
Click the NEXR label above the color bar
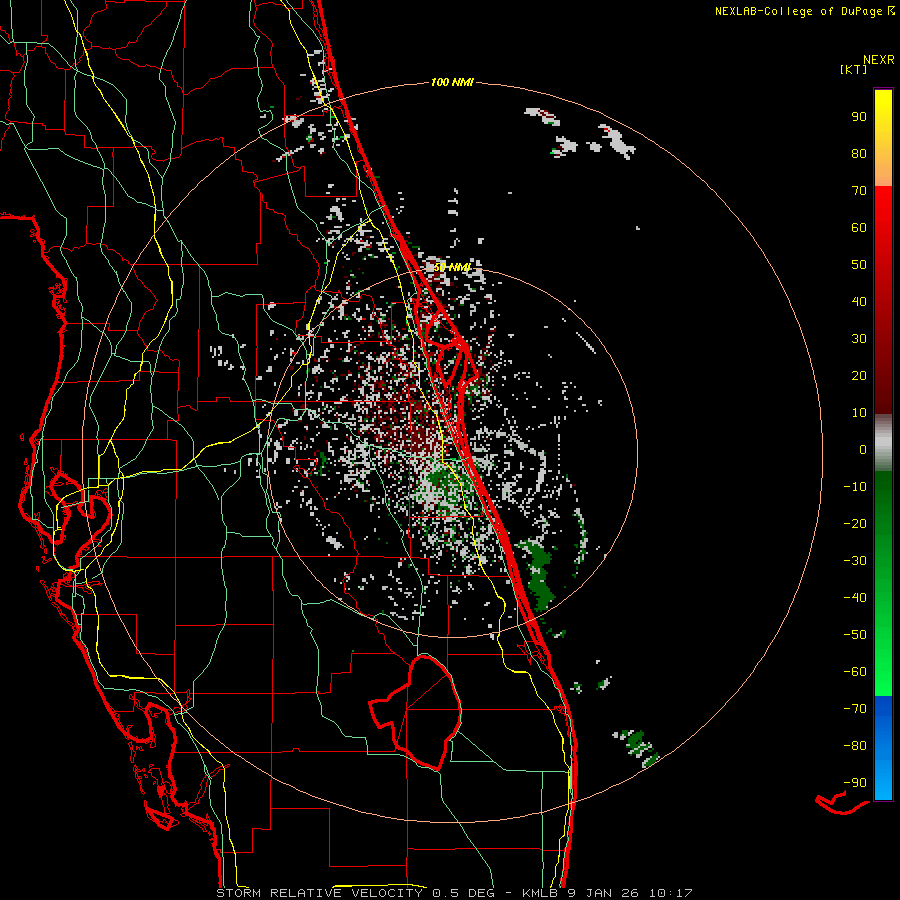click(x=878, y=60)
